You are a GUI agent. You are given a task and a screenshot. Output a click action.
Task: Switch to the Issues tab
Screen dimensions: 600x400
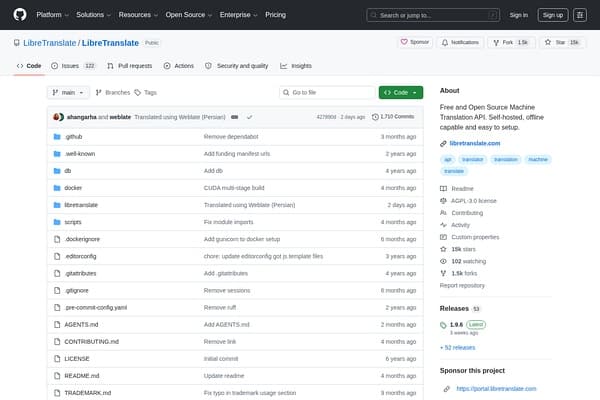tap(73, 66)
